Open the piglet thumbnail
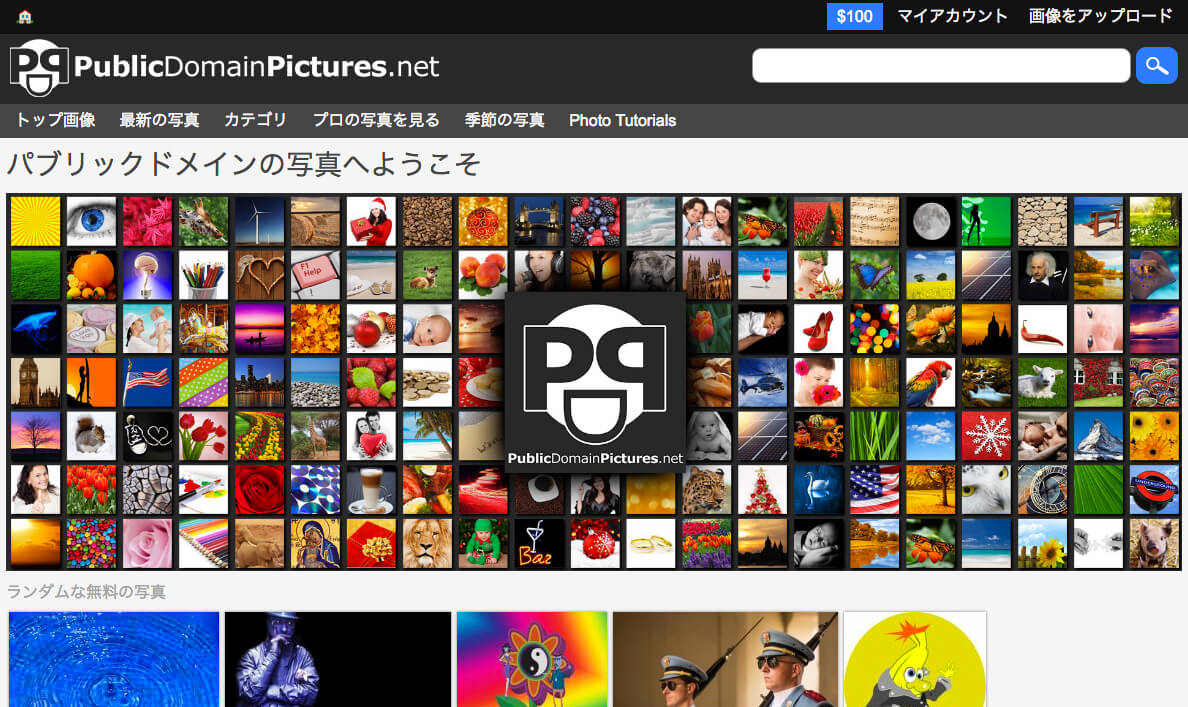Viewport: 1188px width, 707px height. [x=1154, y=544]
